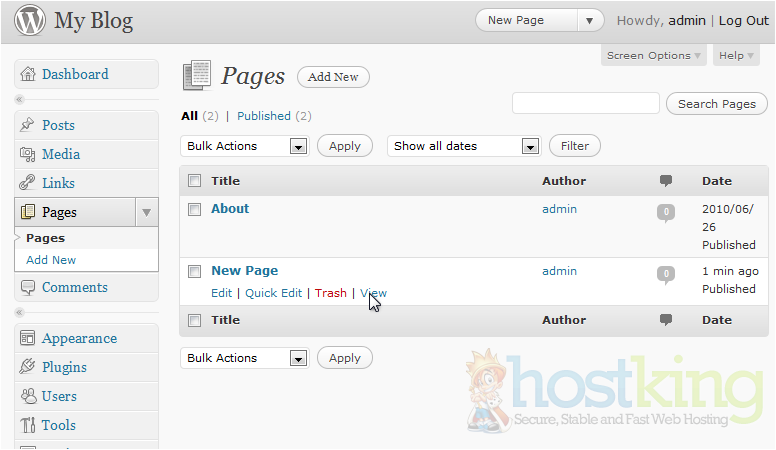776x450 pixels.
Task: Open the Screen Options tab
Action: coord(654,56)
